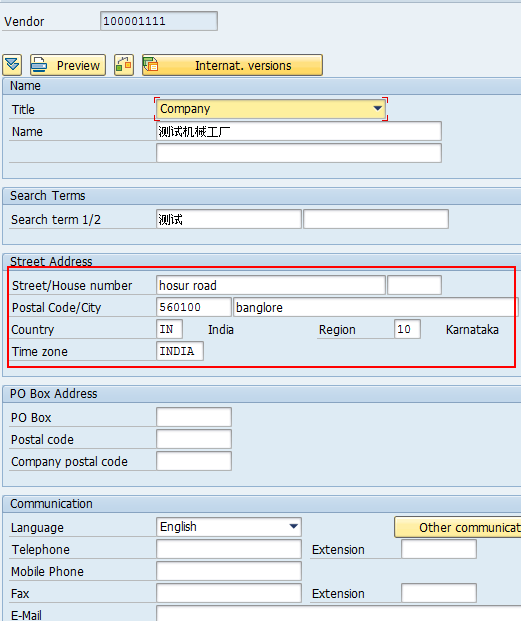Click the printer Preview button
The width and height of the screenshot is (521, 621).
pyautogui.click(x=68, y=65)
